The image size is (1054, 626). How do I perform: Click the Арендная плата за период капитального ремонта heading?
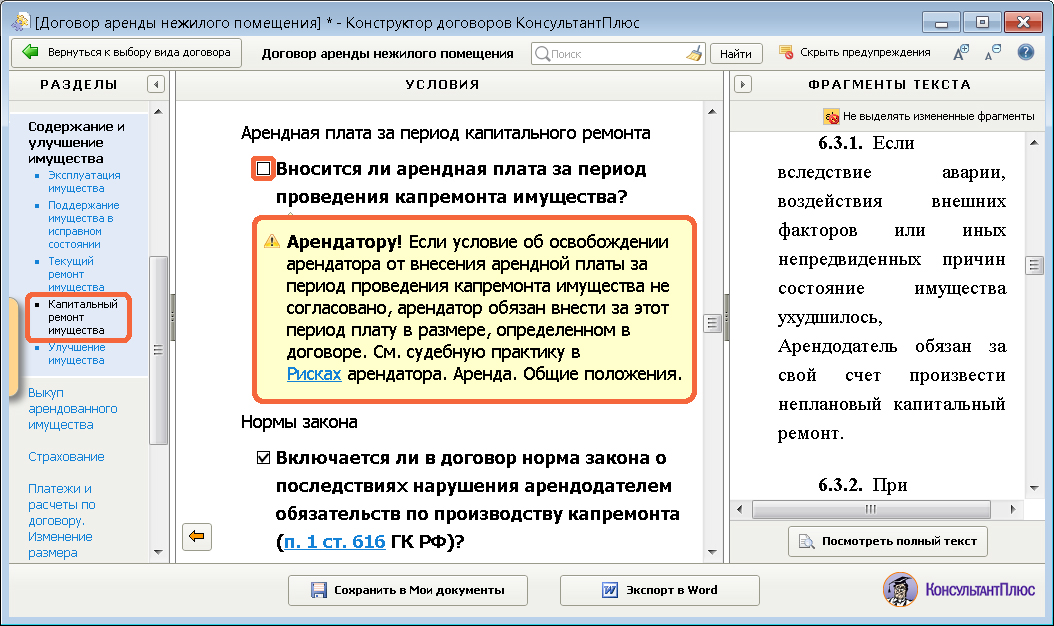pos(446,133)
